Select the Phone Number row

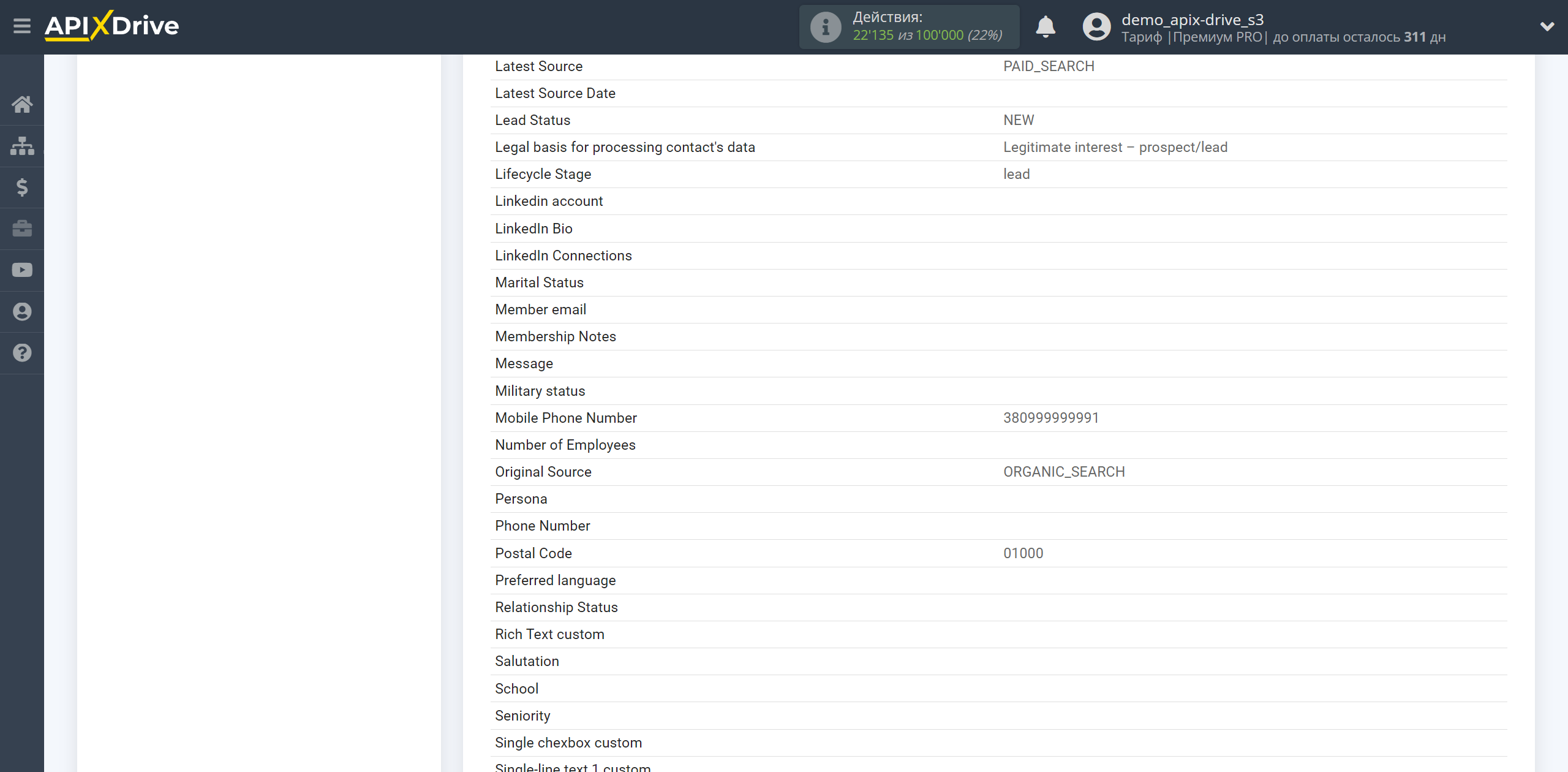pyautogui.click(x=998, y=526)
